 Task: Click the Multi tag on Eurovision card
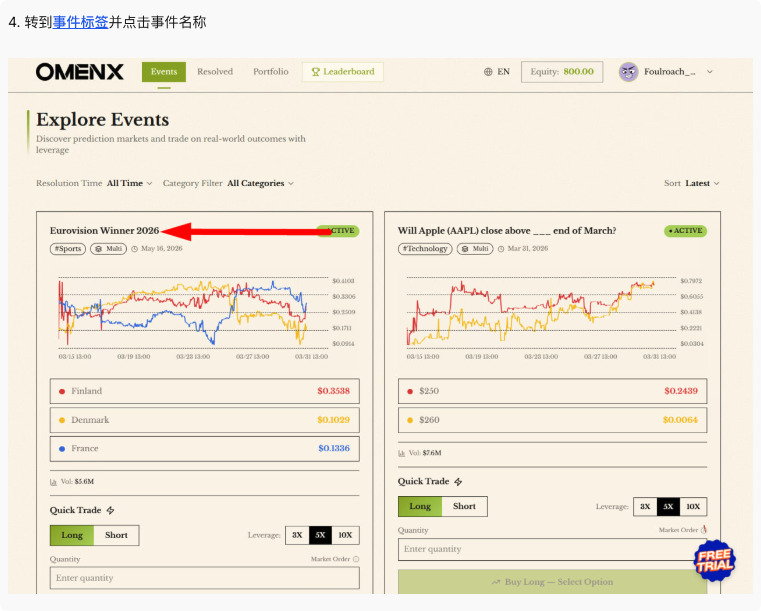click(x=108, y=248)
